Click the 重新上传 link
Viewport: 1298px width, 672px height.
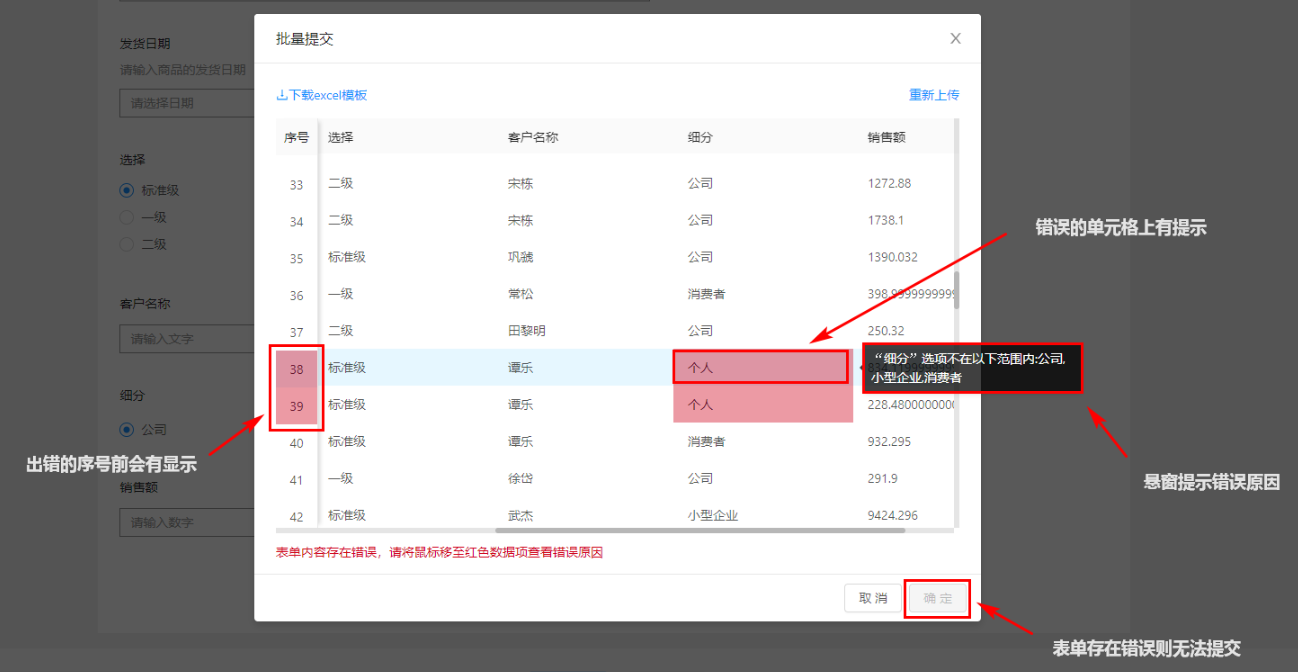(x=933, y=95)
